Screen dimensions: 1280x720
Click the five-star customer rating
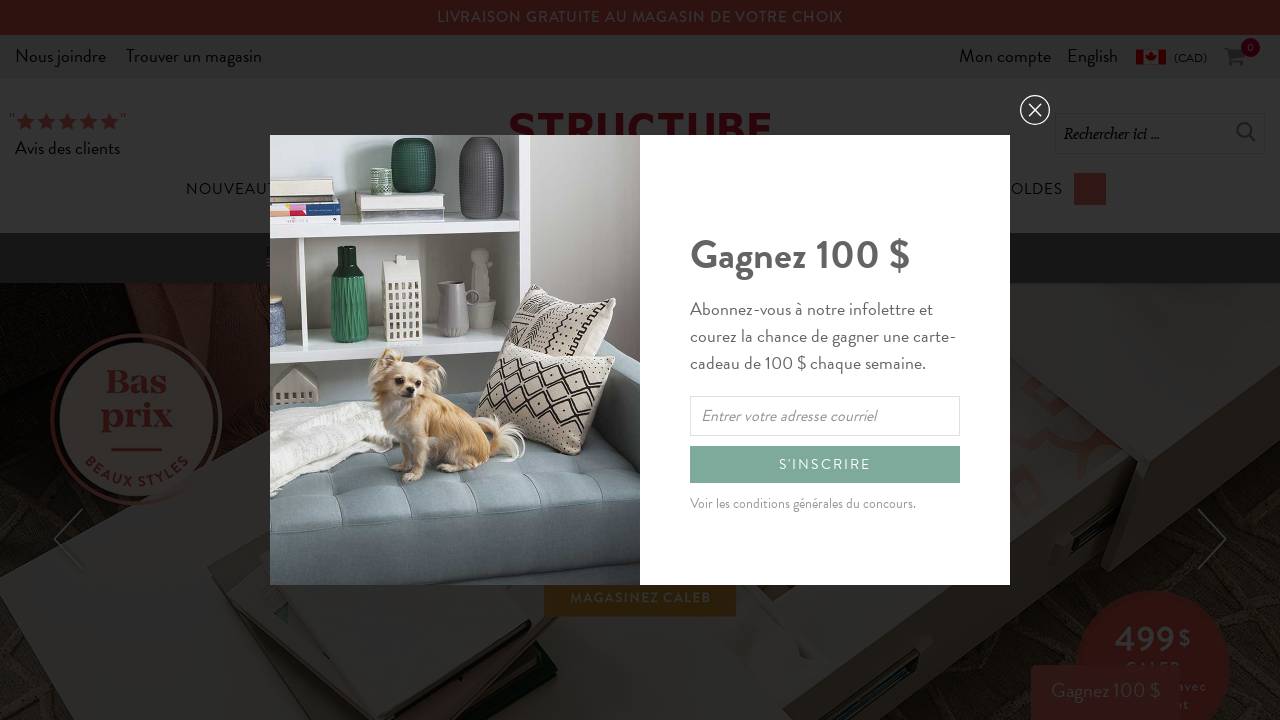[x=68, y=121]
